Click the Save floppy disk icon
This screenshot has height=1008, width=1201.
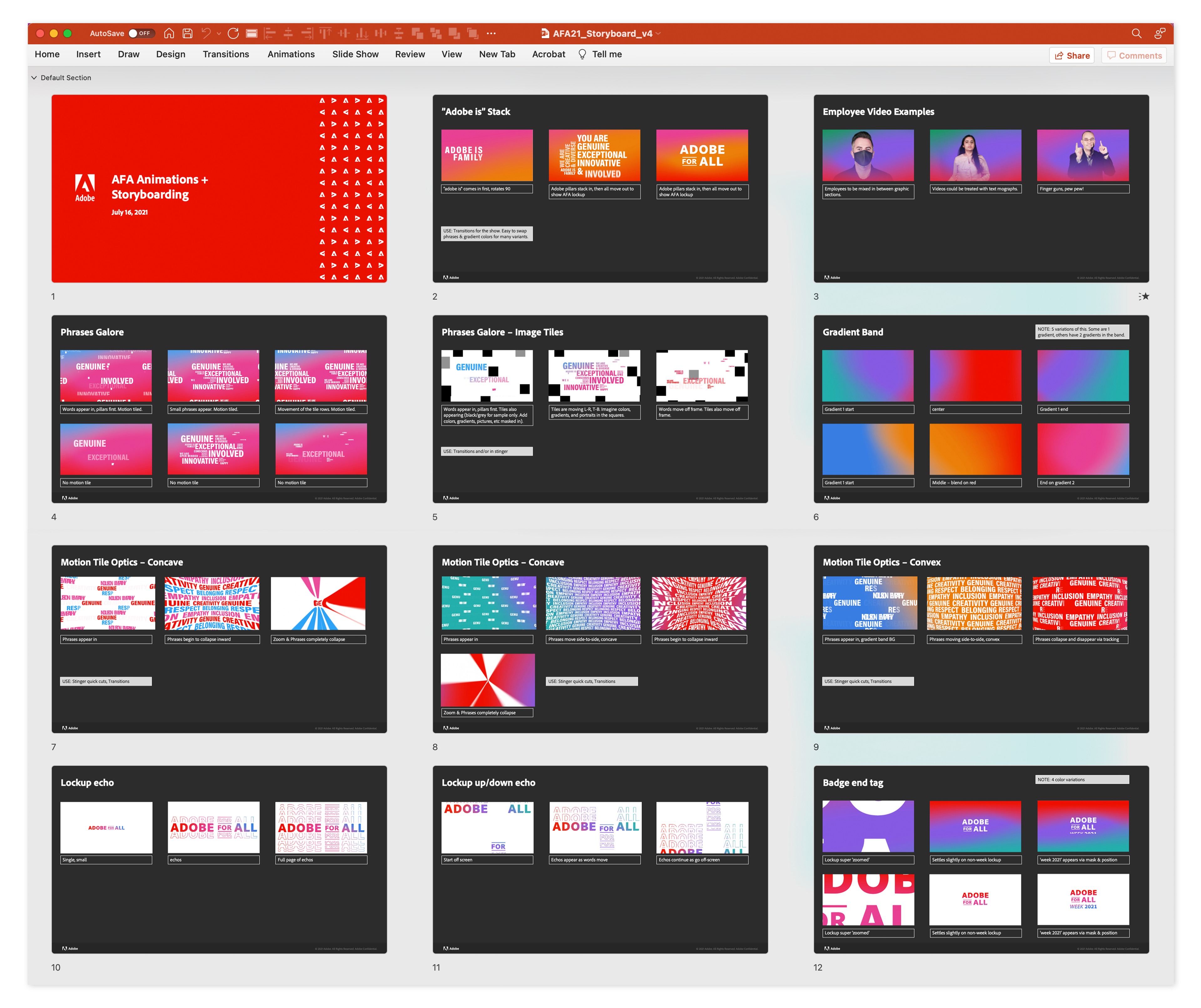[x=188, y=33]
